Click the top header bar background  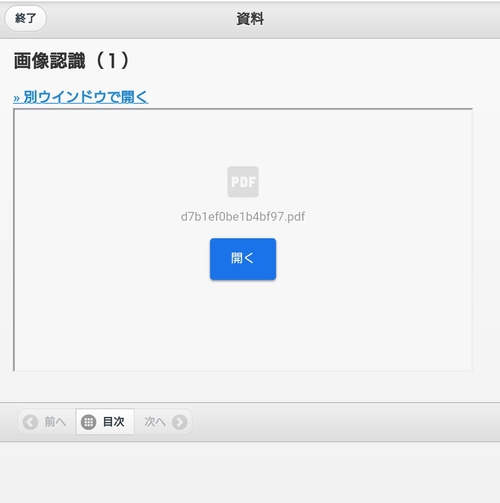click(x=367, y=19)
